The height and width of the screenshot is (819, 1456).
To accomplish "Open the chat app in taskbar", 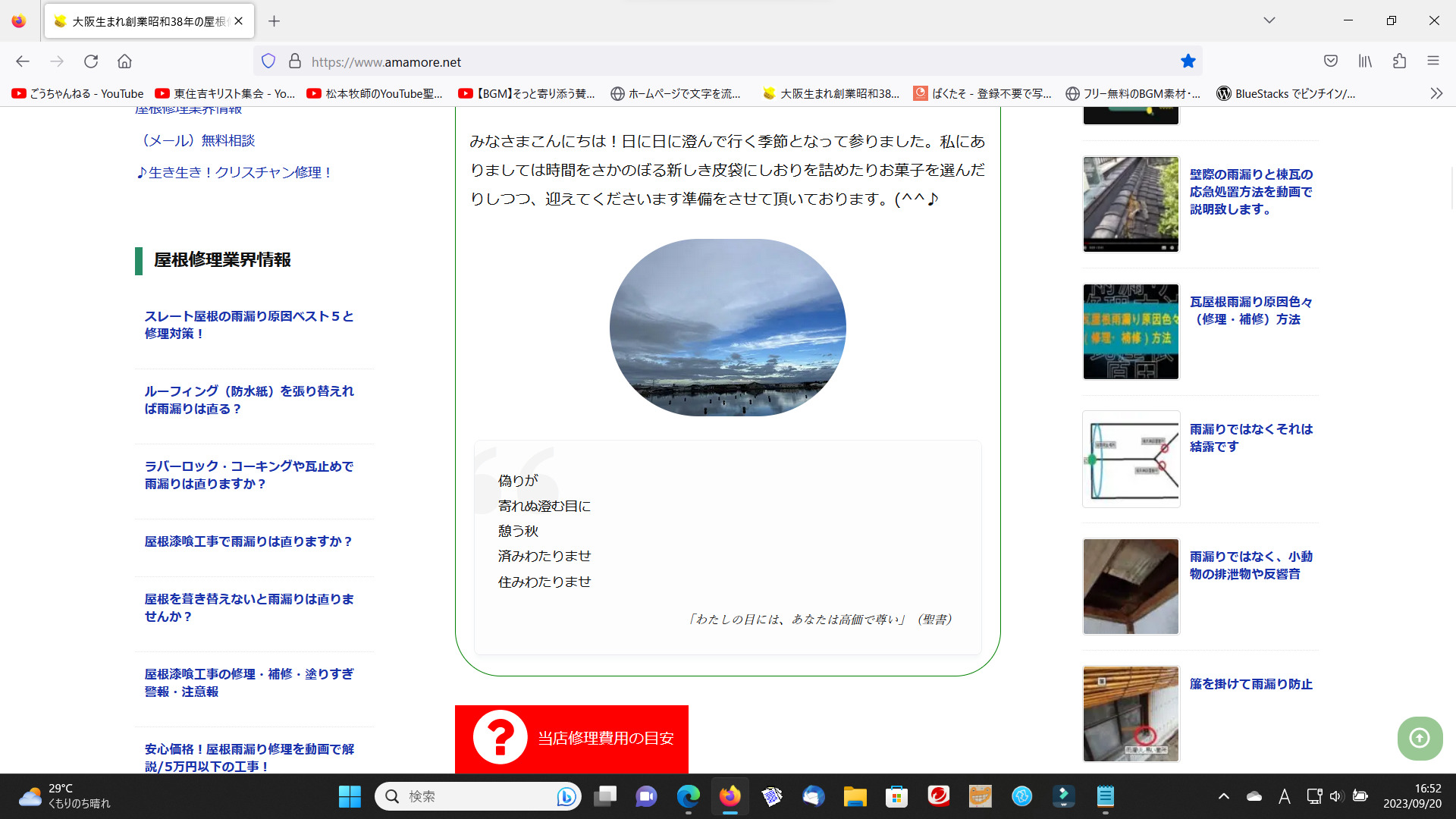I will tap(646, 796).
